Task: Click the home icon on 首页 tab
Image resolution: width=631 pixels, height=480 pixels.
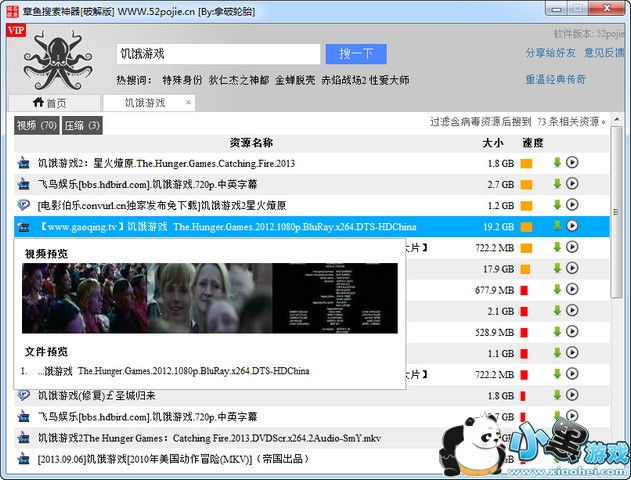Action: pyautogui.click(x=38, y=102)
